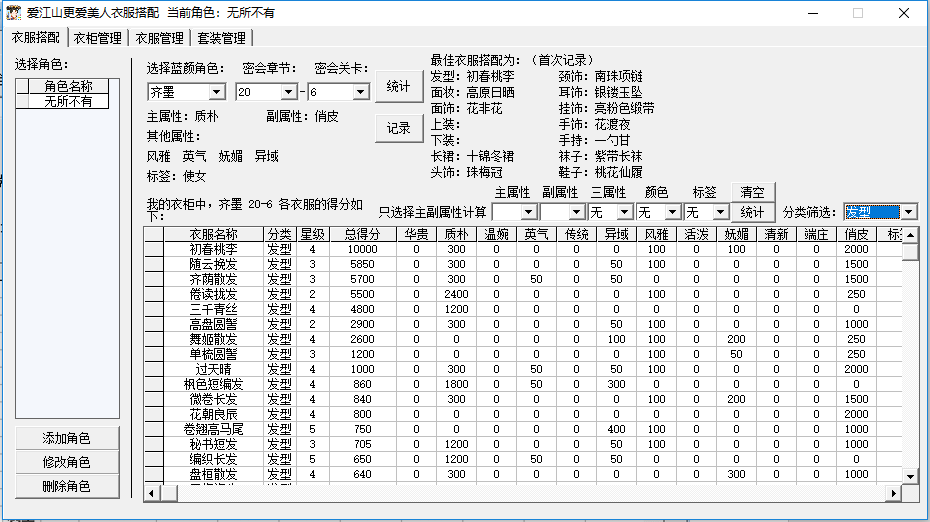Select the 高盘圆髻 row
Image resolution: width=930 pixels, height=522 pixels.
click(523, 324)
